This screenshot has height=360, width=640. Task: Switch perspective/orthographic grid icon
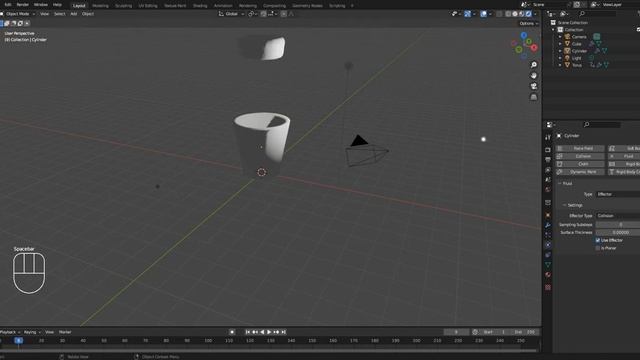coord(533,97)
